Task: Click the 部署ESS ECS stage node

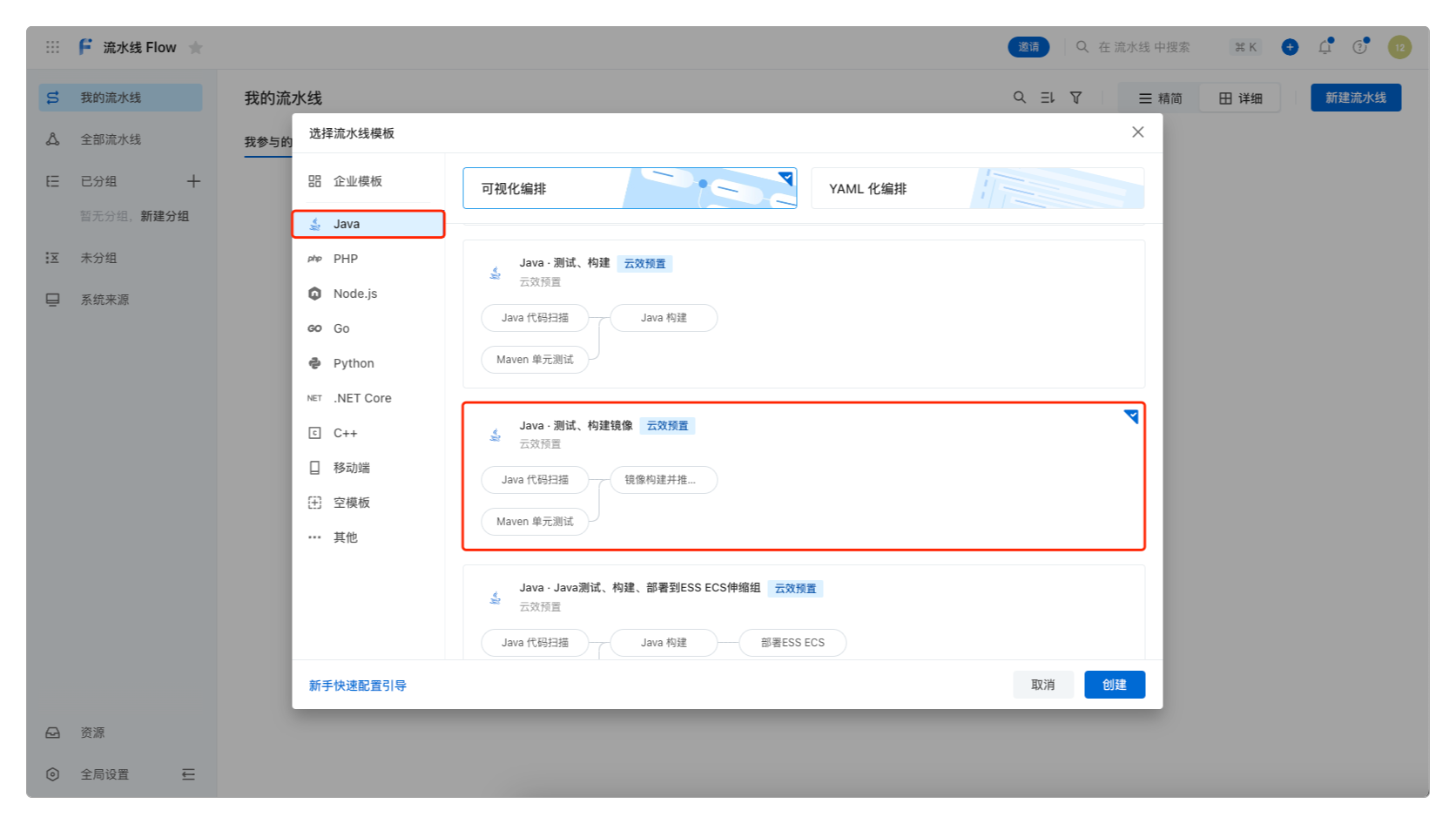Action: pyautogui.click(x=792, y=643)
